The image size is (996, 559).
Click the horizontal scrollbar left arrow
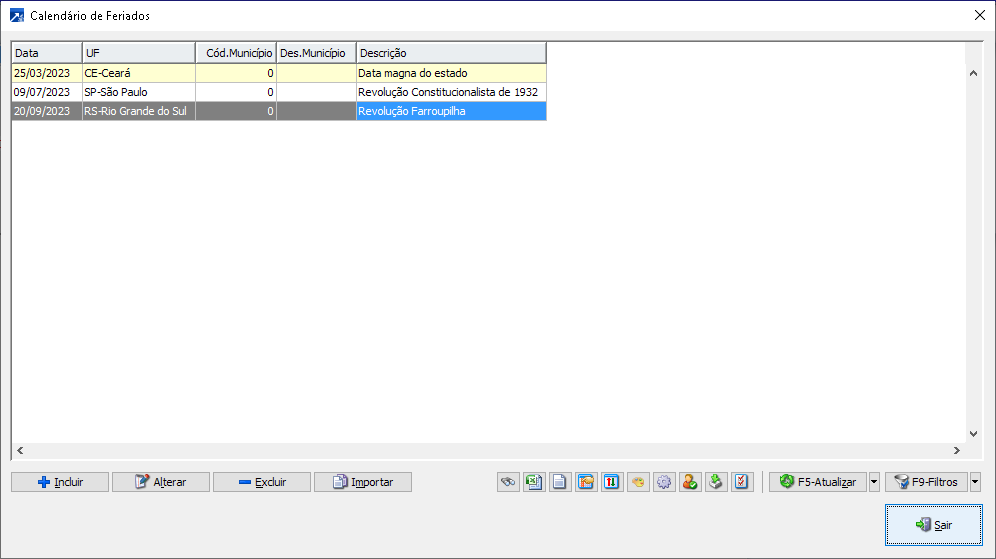[20, 450]
